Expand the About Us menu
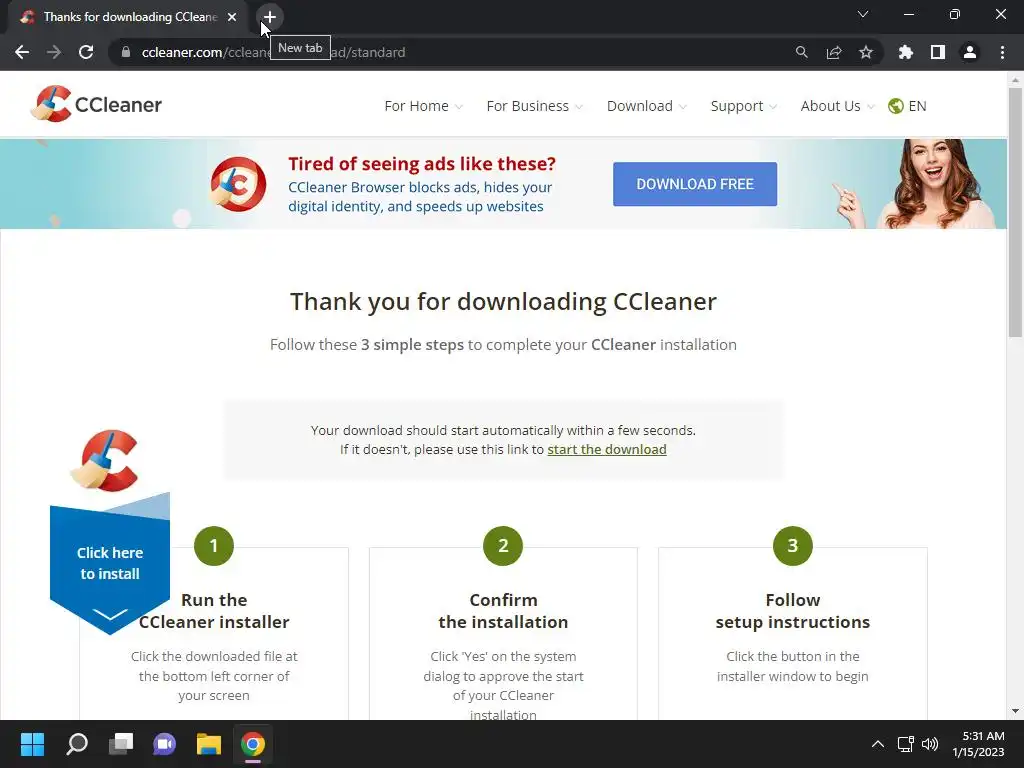This screenshot has width=1024, height=768. click(837, 106)
